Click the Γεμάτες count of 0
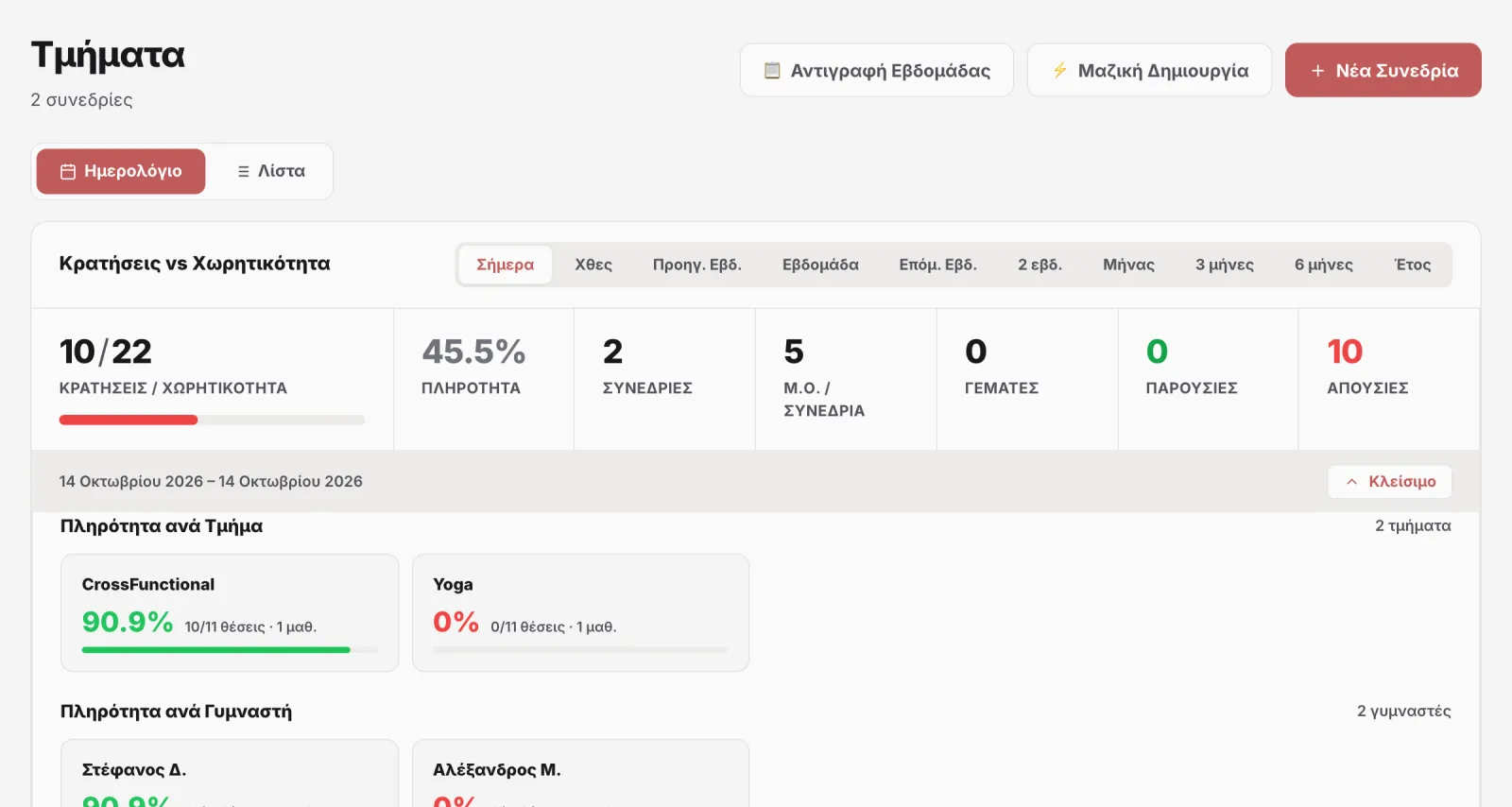The width and height of the screenshot is (1512, 807). [x=976, y=352]
